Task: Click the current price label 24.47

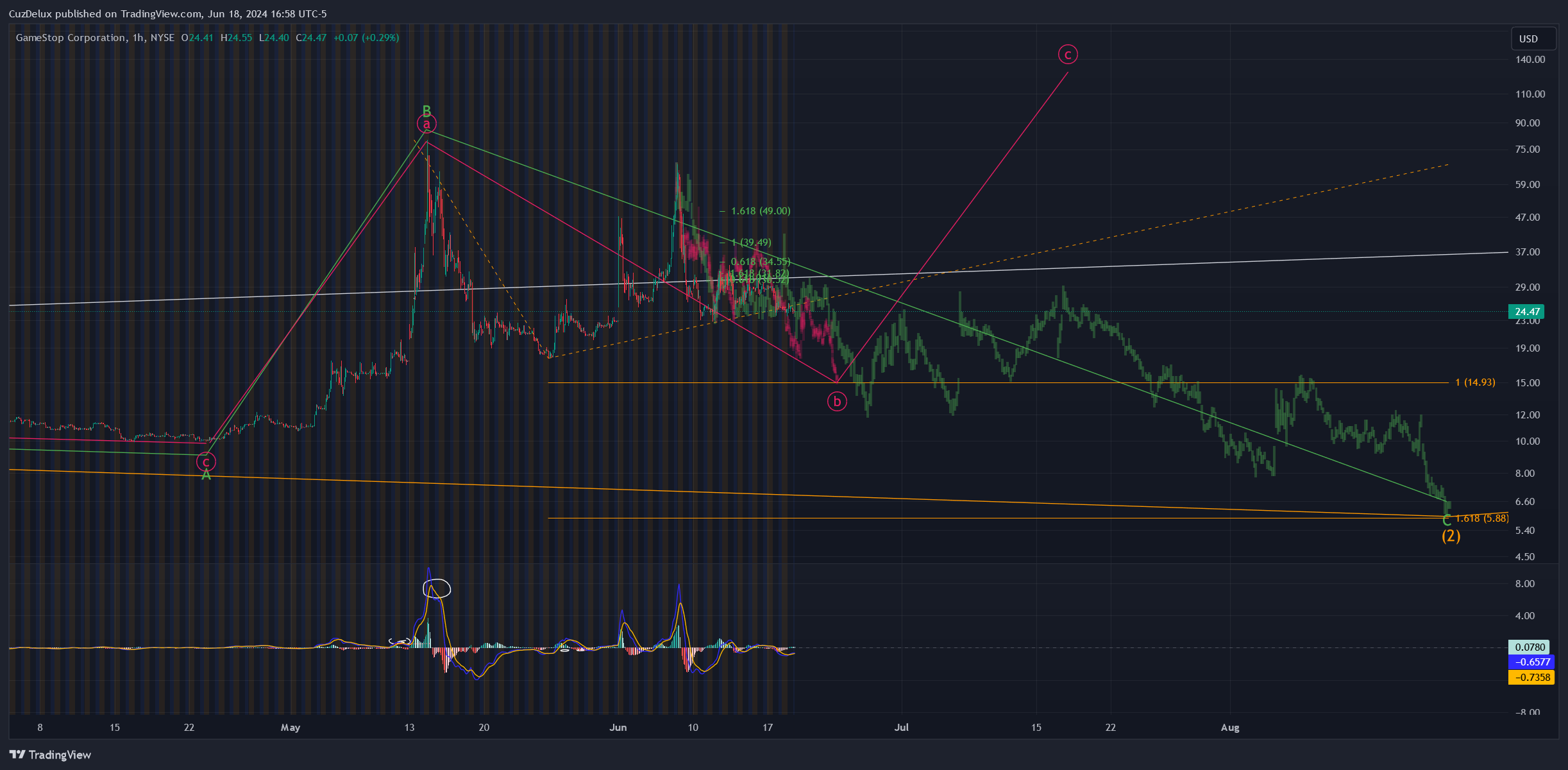Action: click(x=1527, y=312)
